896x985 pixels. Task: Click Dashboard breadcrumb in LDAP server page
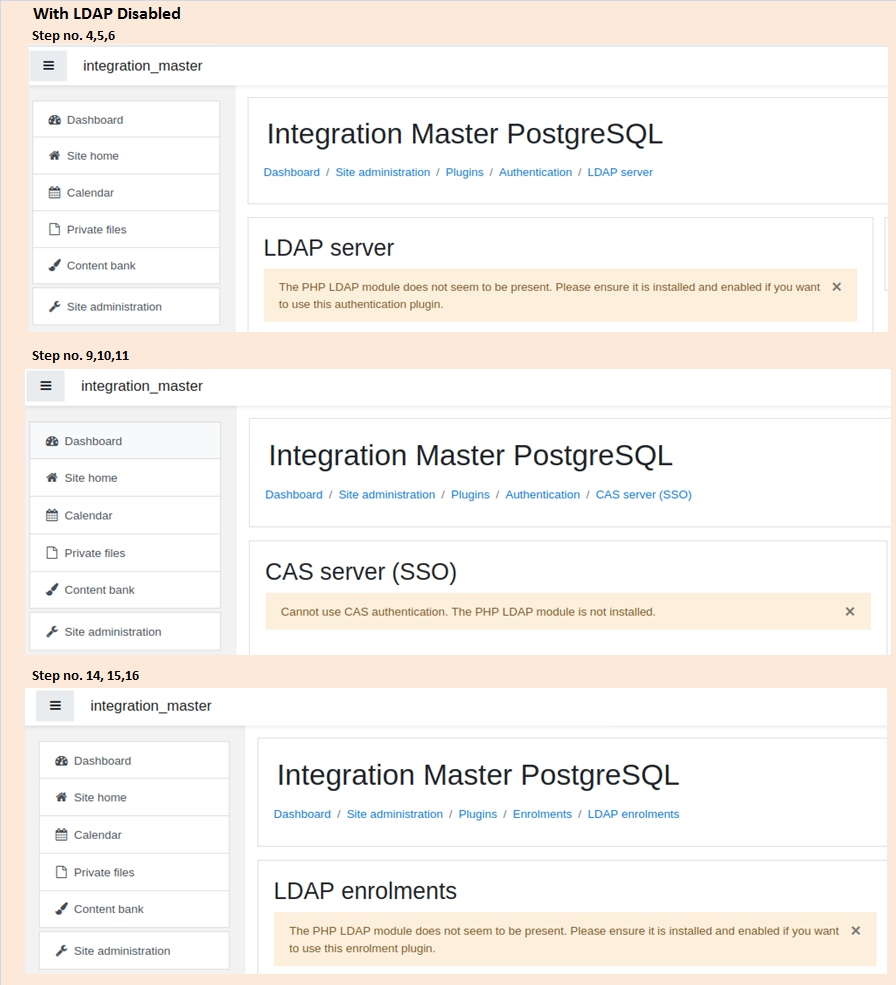[292, 172]
